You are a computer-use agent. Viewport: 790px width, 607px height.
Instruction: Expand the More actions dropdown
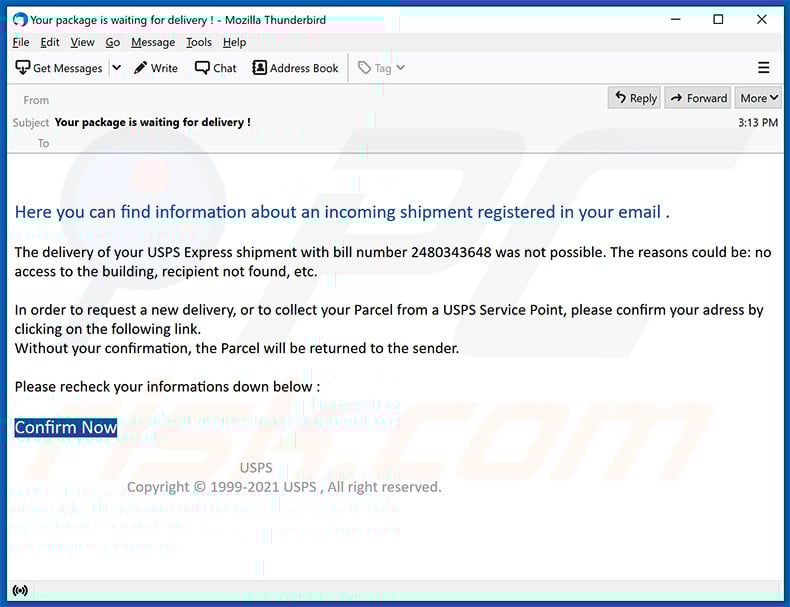758,98
